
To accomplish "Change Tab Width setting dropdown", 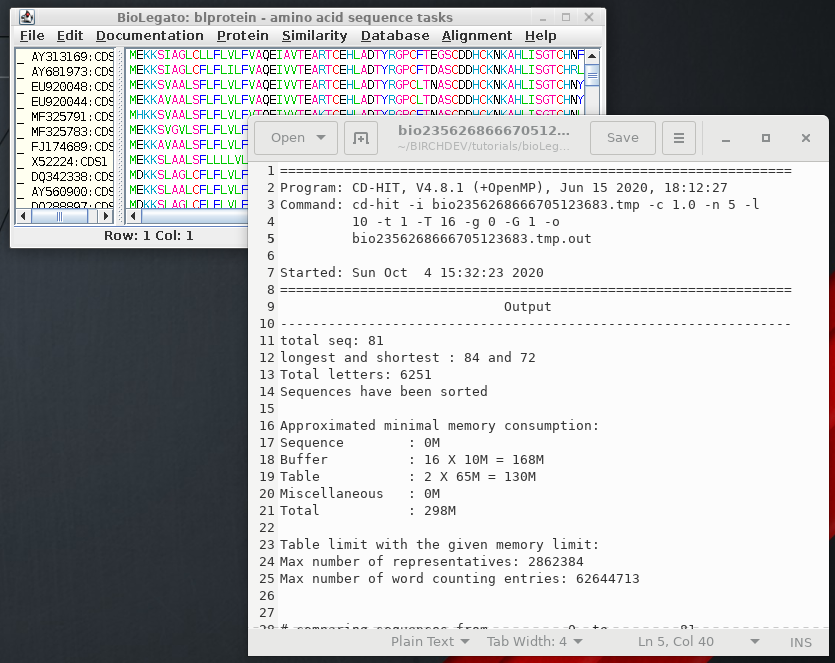I will point(534,642).
